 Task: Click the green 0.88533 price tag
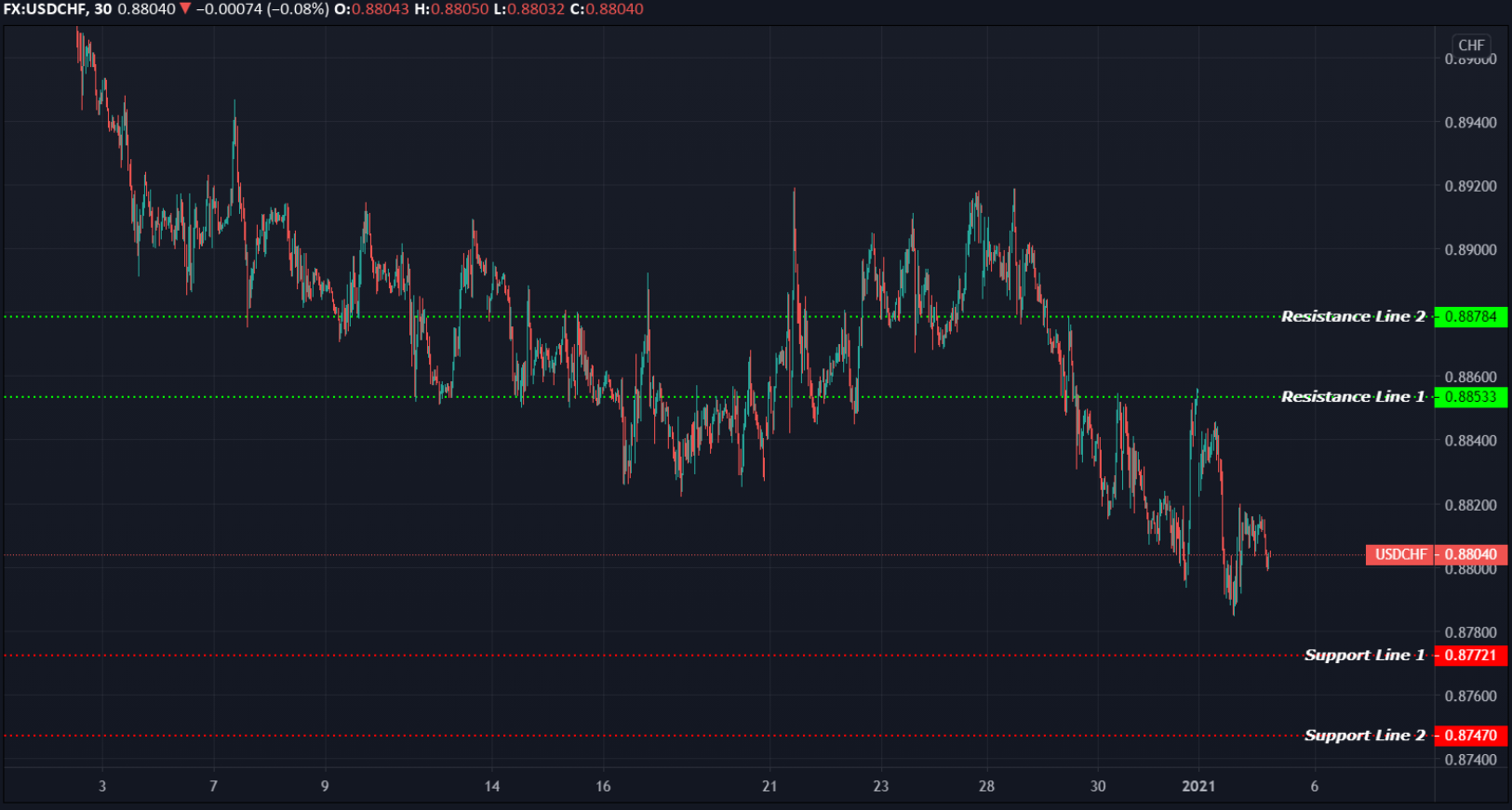coord(1471,397)
